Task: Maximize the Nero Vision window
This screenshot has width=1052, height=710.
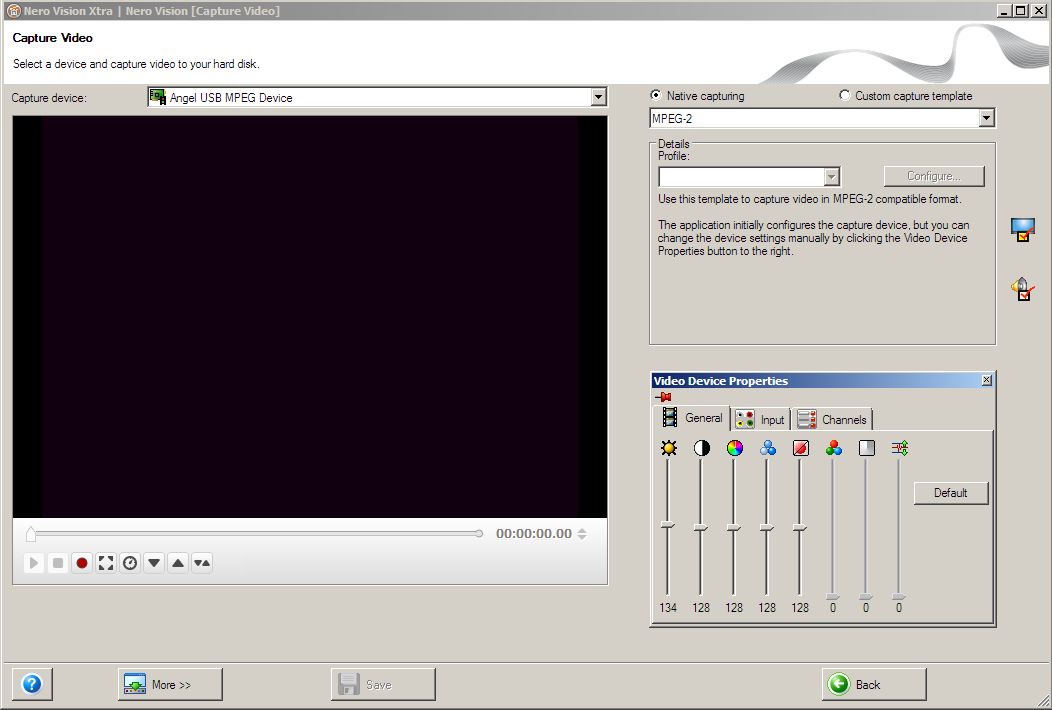Action: [1020, 11]
